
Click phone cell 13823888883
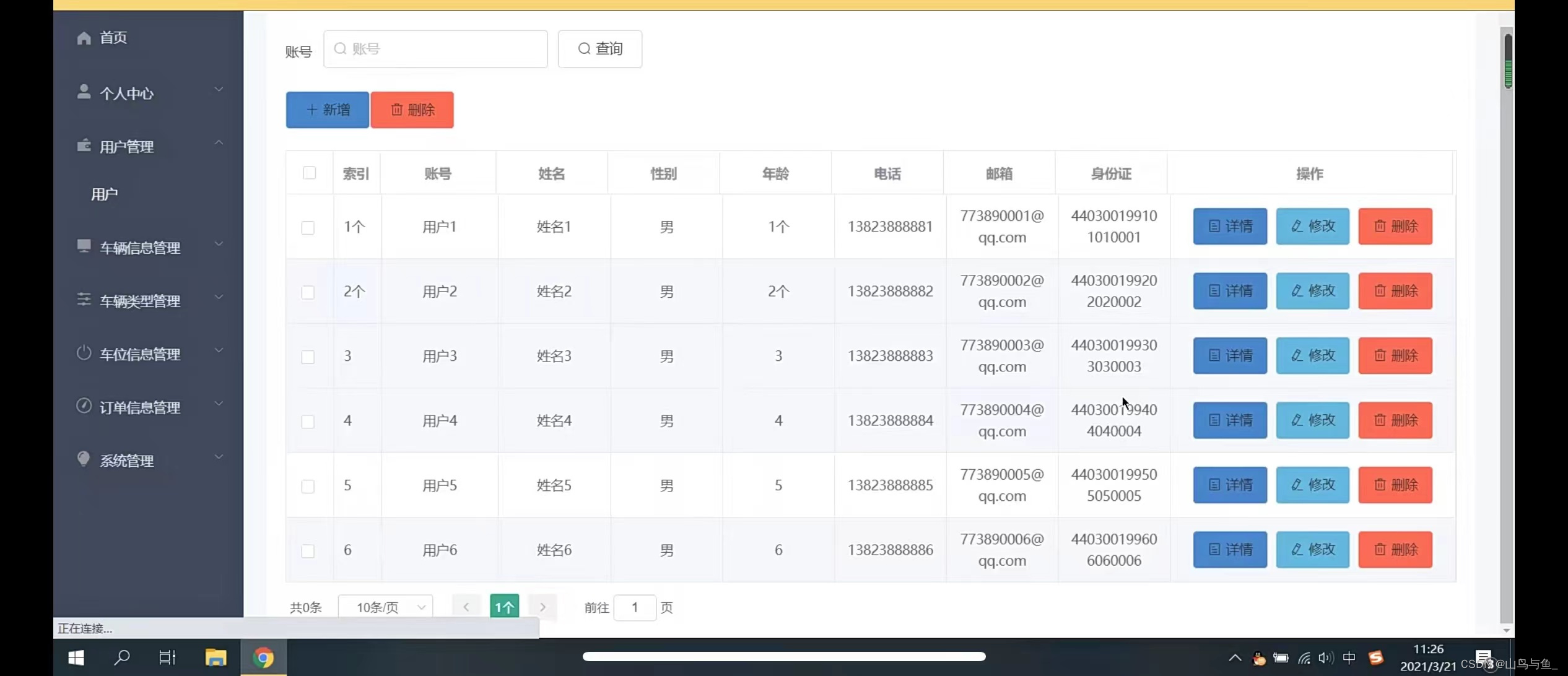coord(890,356)
